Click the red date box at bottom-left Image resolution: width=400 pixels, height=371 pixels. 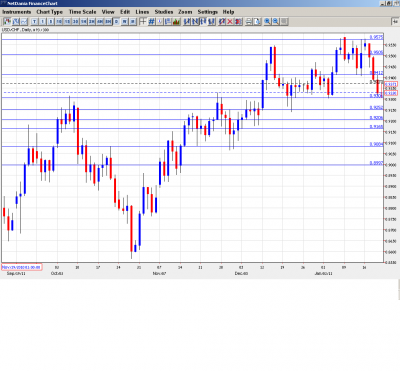pos(21,267)
